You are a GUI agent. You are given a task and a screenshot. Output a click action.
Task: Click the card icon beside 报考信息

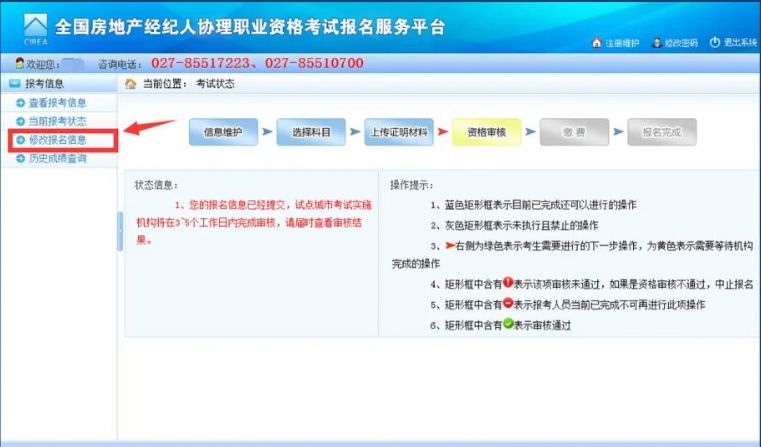(x=15, y=83)
